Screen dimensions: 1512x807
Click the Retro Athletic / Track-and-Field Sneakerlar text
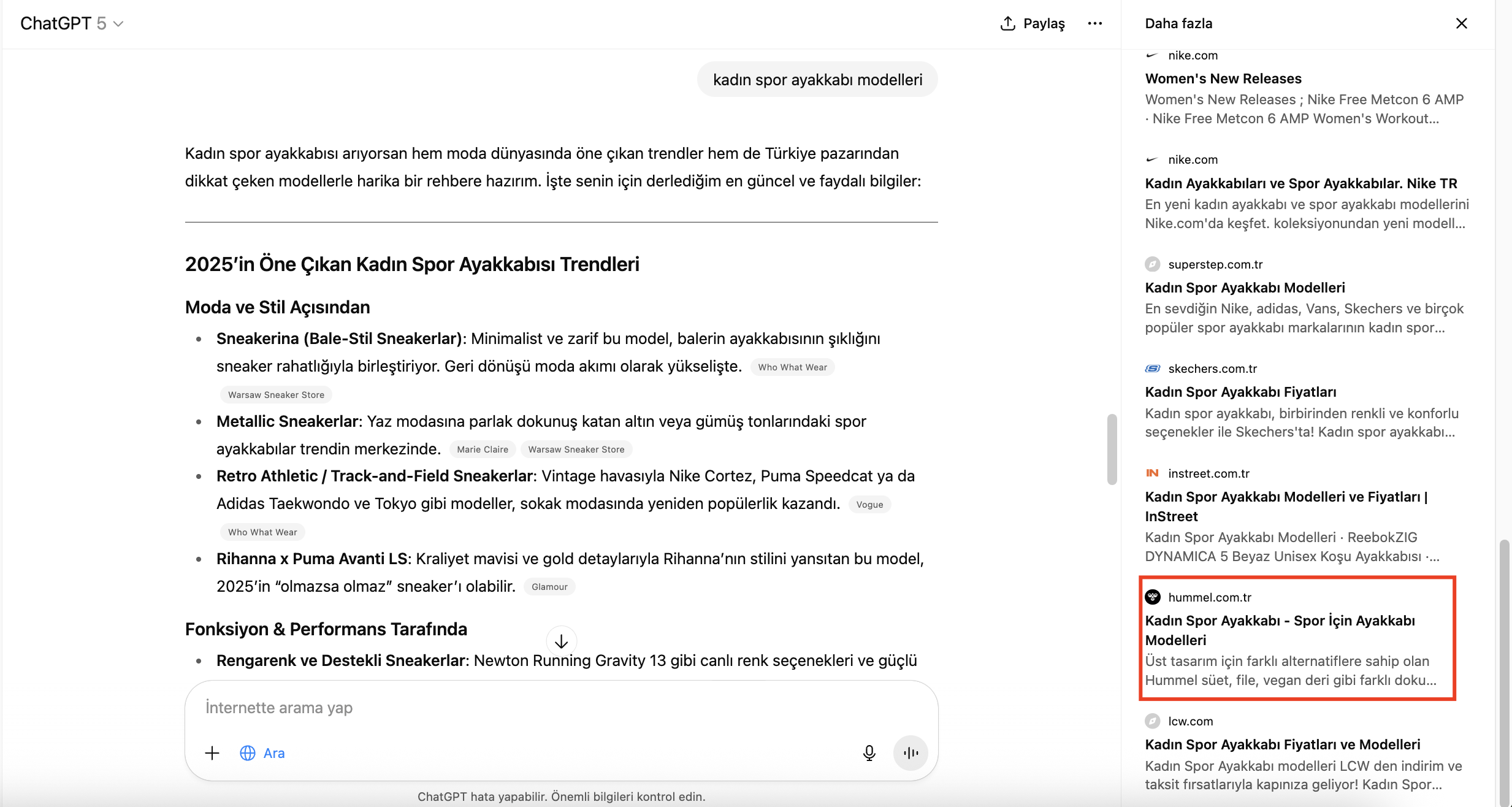375,476
